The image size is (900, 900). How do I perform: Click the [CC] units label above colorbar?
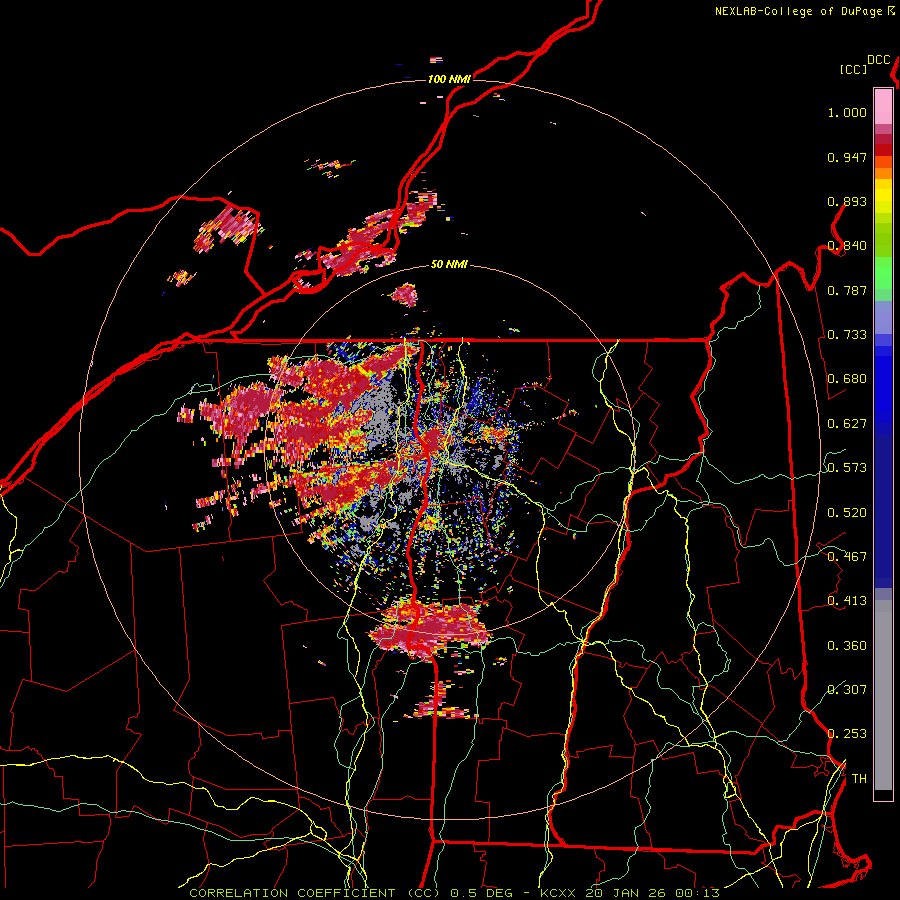point(854,69)
